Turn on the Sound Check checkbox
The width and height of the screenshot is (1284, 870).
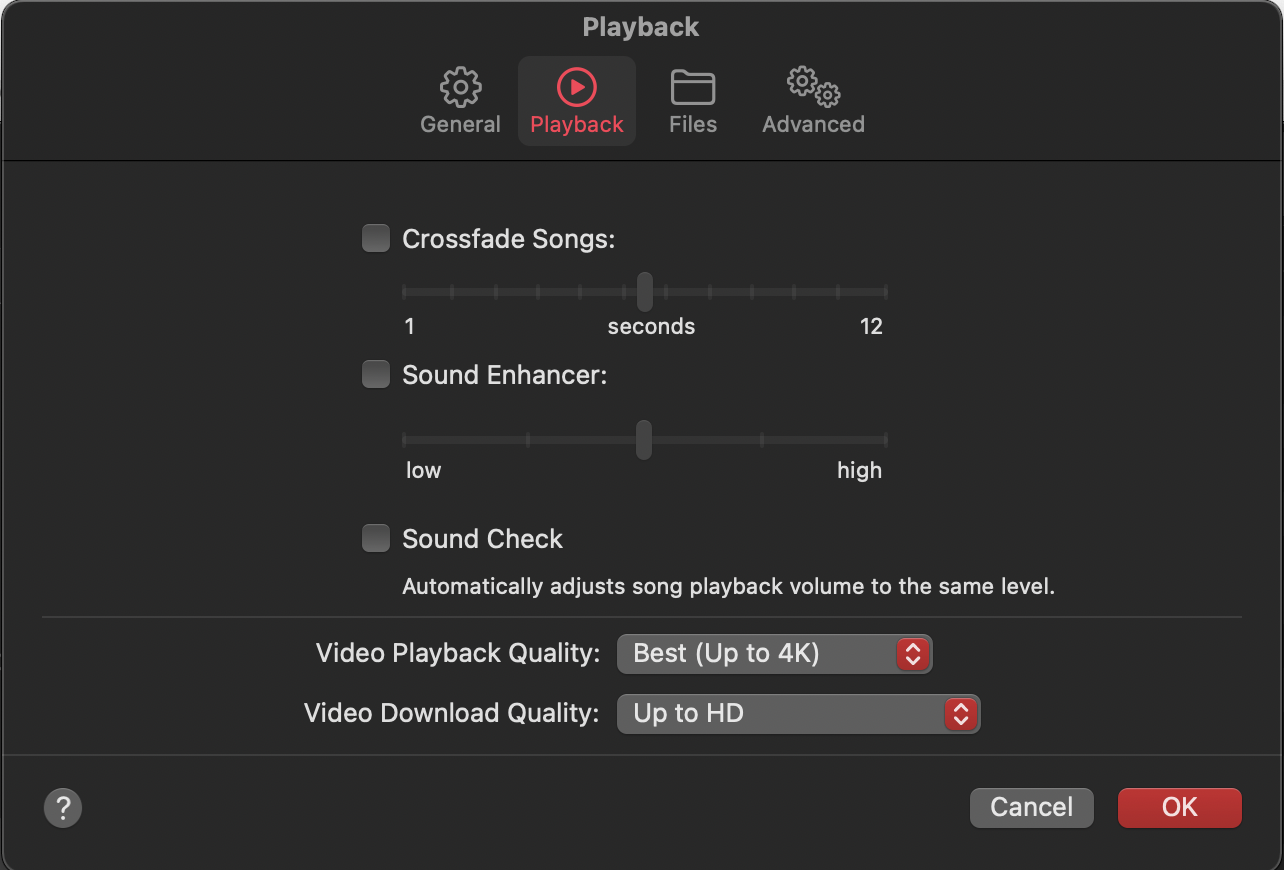[376, 539]
